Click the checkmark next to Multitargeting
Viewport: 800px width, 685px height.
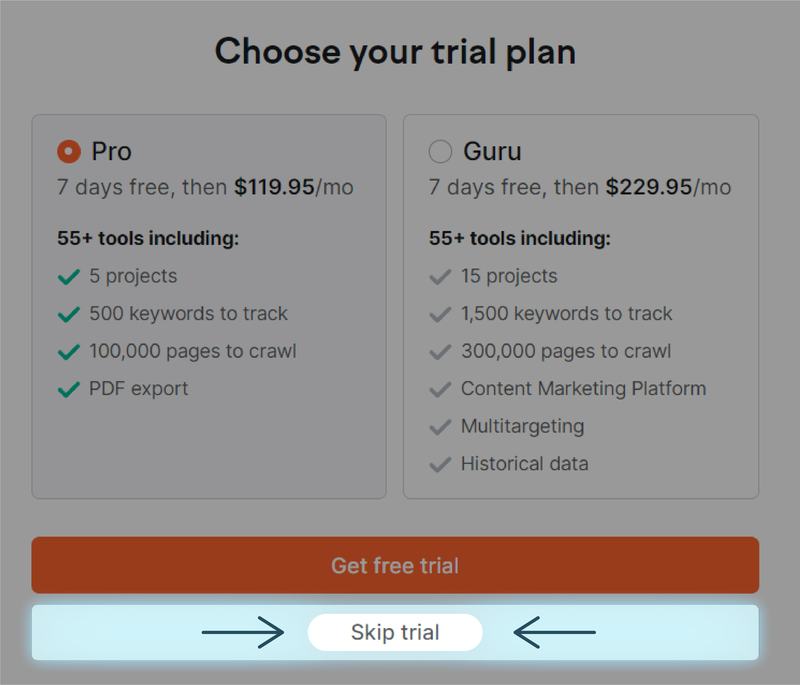pyautogui.click(x=440, y=427)
